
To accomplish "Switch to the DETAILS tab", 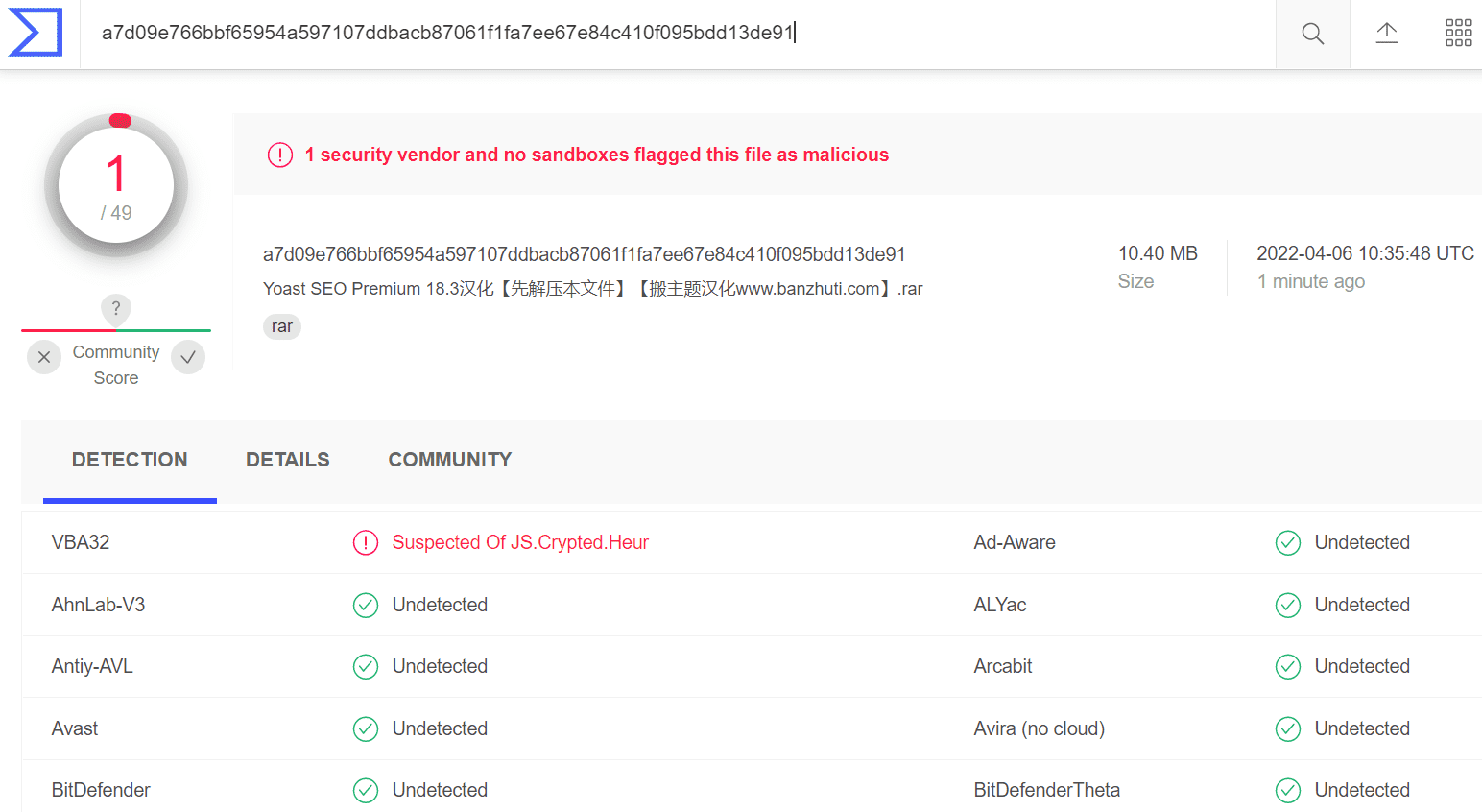I will point(288,460).
